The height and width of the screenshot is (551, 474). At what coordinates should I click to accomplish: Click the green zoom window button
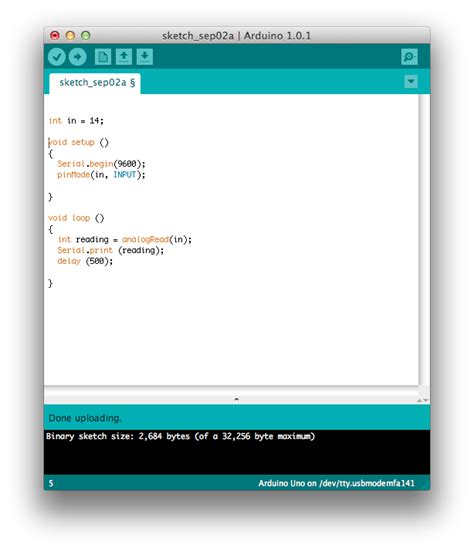(x=86, y=35)
